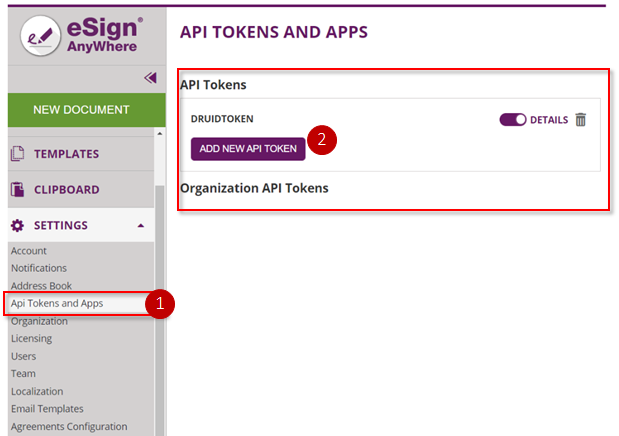
Task: Delete DRUIDTOKEN with trash icon
Action: [580, 119]
